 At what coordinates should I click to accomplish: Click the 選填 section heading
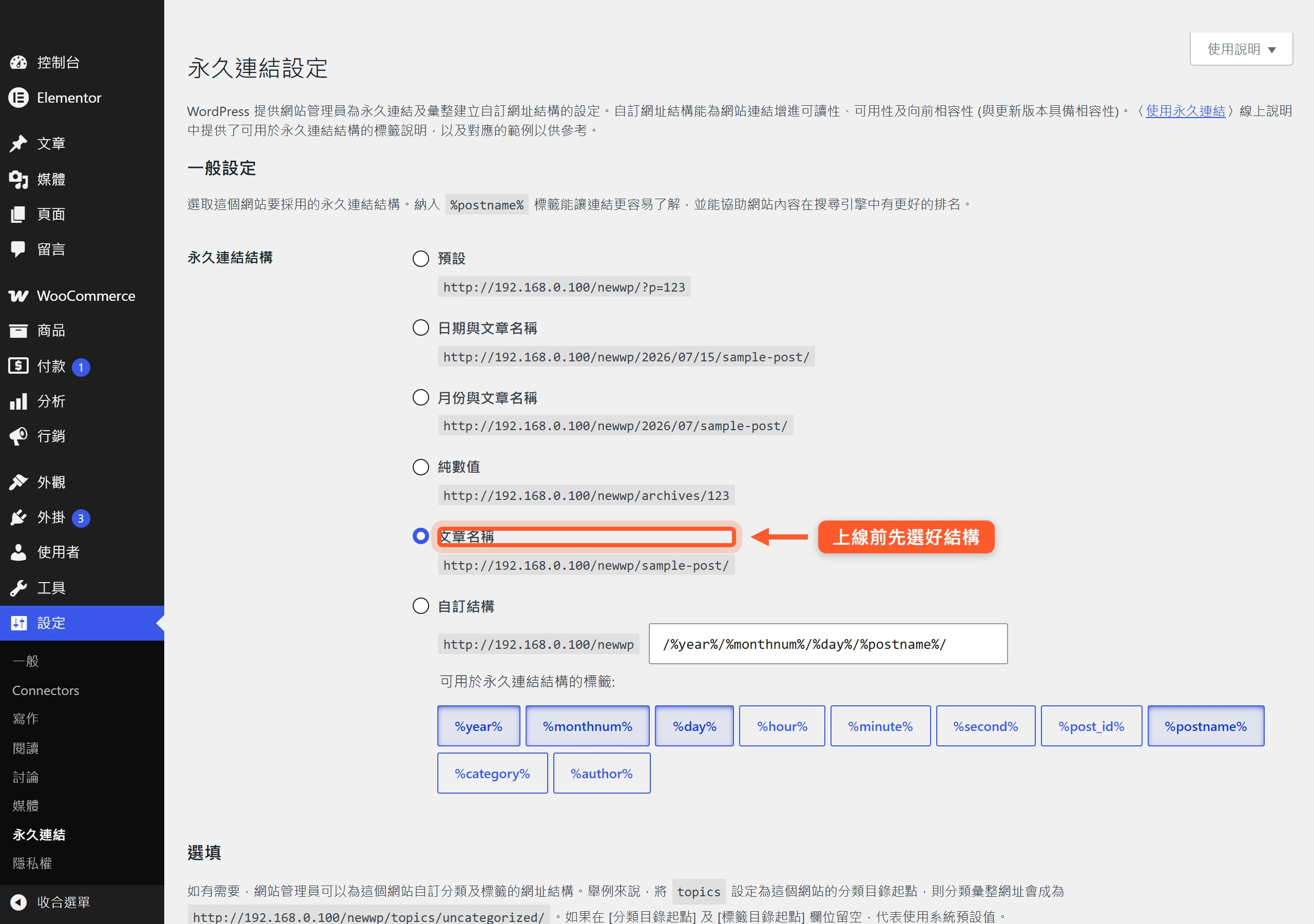pyautogui.click(x=204, y=853)
